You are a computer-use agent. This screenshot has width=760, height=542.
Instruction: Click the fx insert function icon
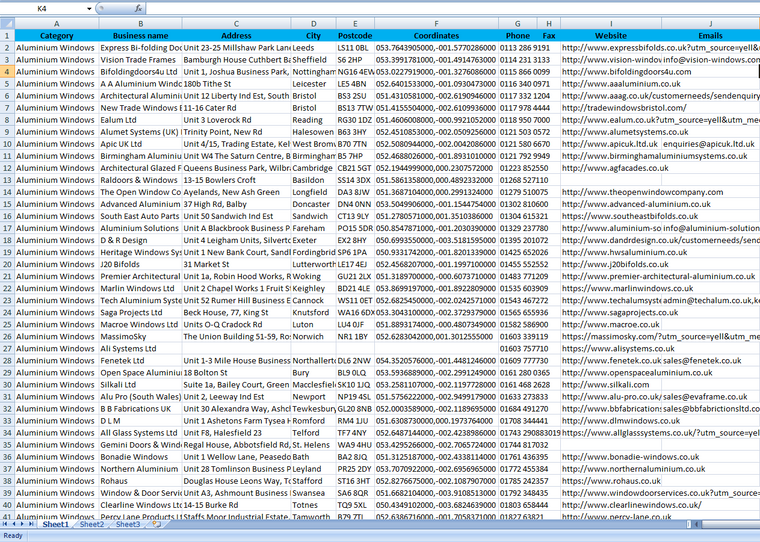point(138,8)
